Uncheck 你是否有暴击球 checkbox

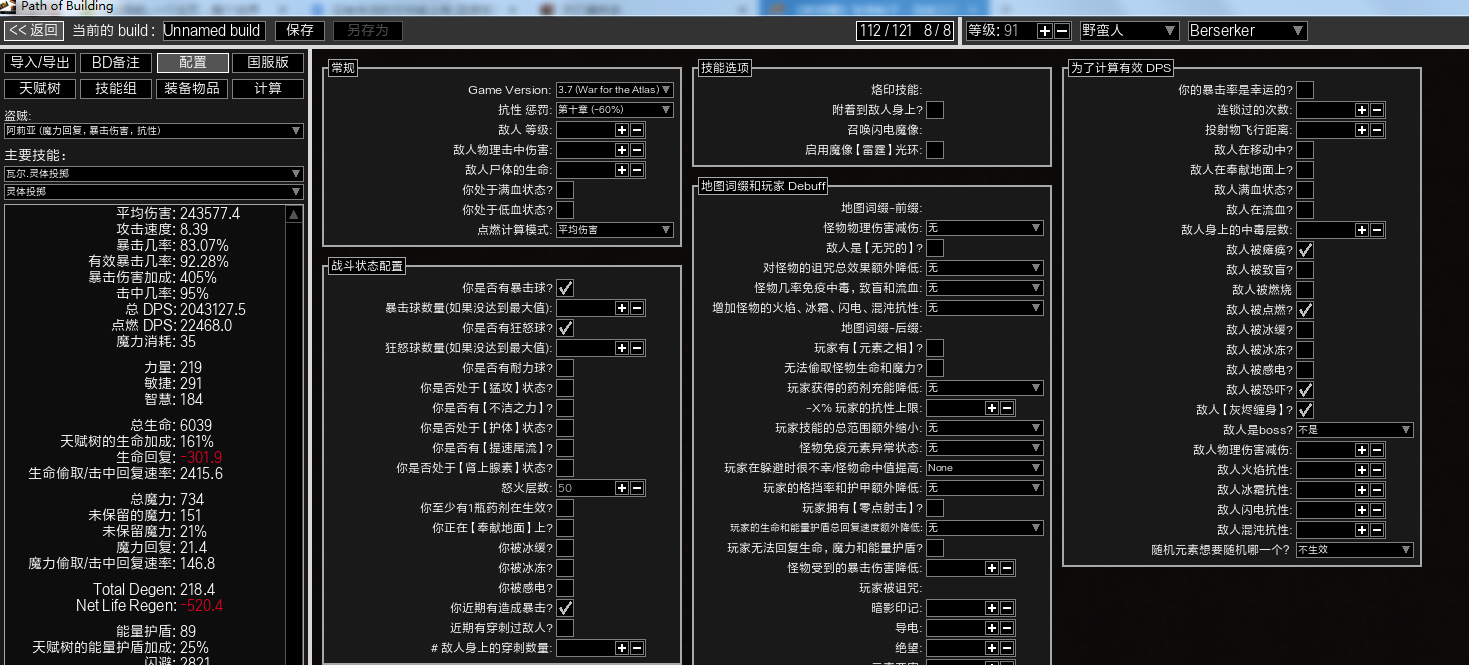pyautogui.click(x=565, y=288)
